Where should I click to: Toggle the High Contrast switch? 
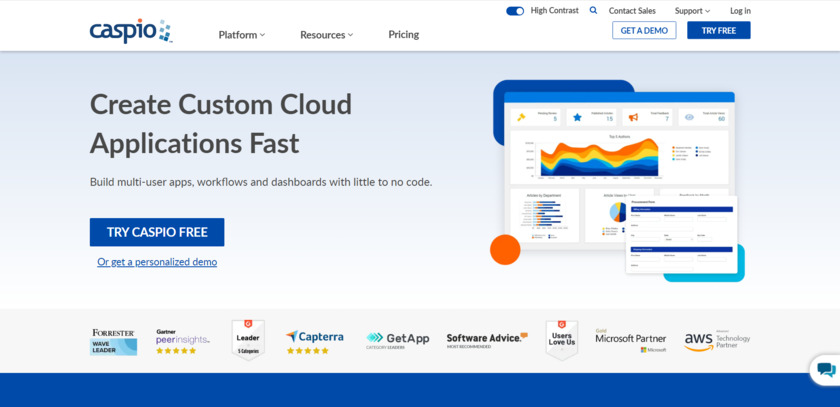click(x=515, y=11)
